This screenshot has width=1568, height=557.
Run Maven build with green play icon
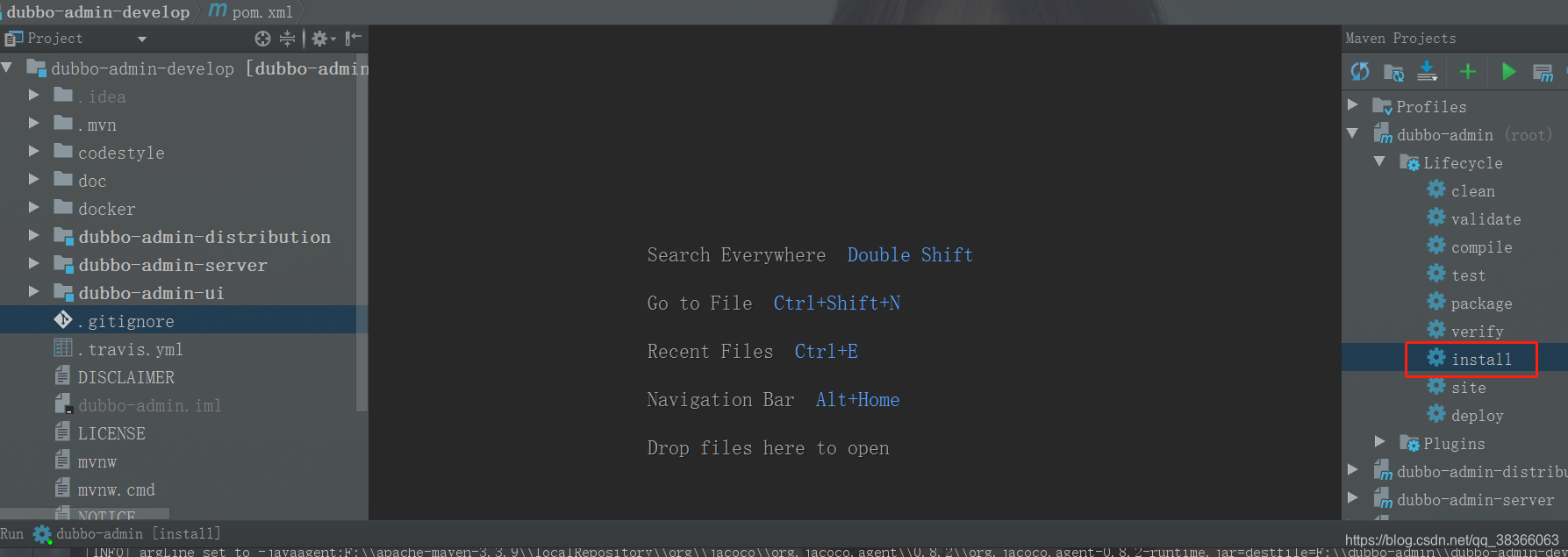[x=1508, y=71]
